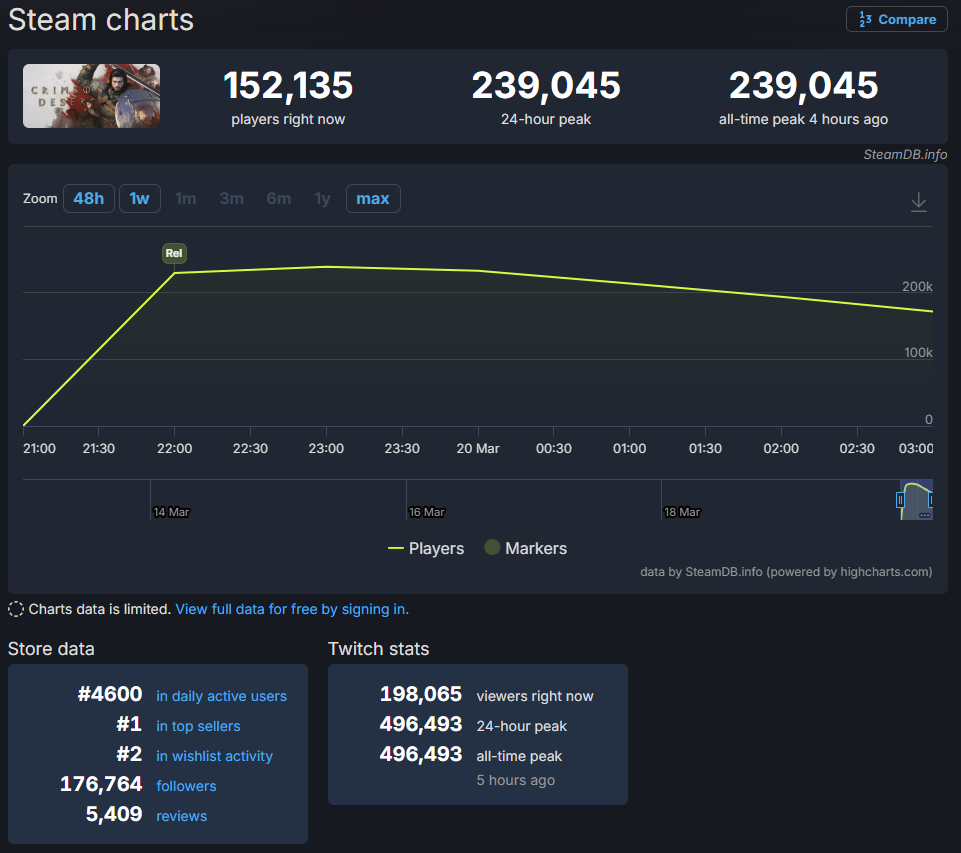Set chart zoom to max

click(373, 199)
